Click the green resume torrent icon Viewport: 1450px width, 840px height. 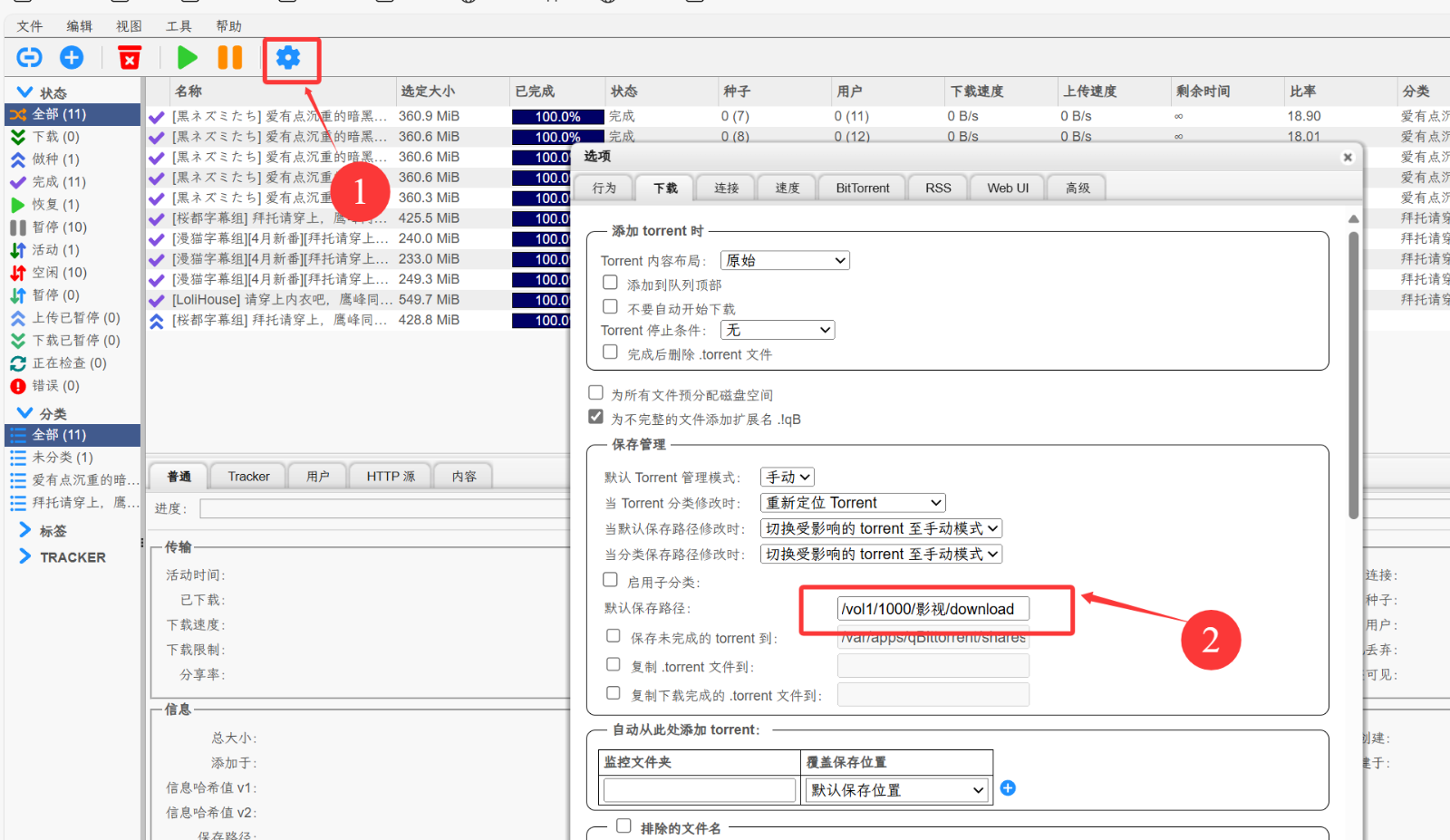(187, 57)
